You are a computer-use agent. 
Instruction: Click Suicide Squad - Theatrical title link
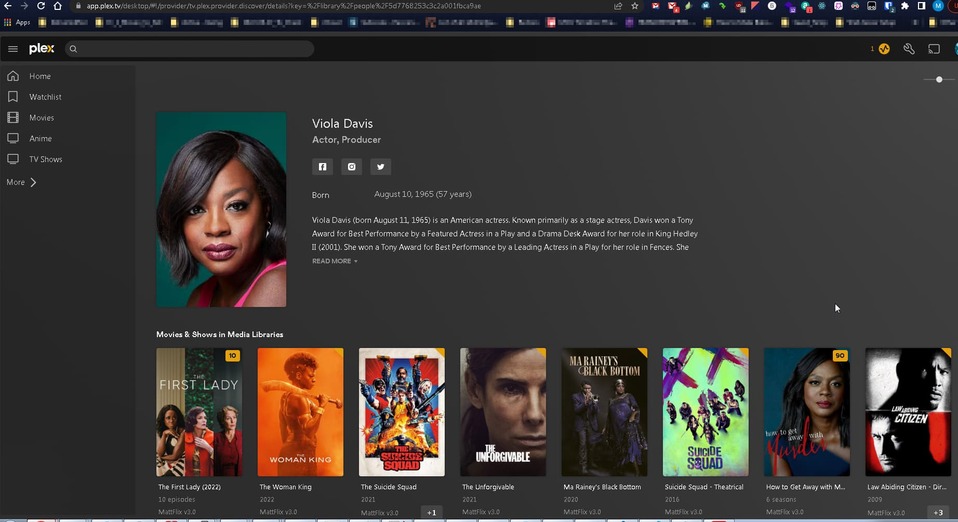click(x=704, y=487)
